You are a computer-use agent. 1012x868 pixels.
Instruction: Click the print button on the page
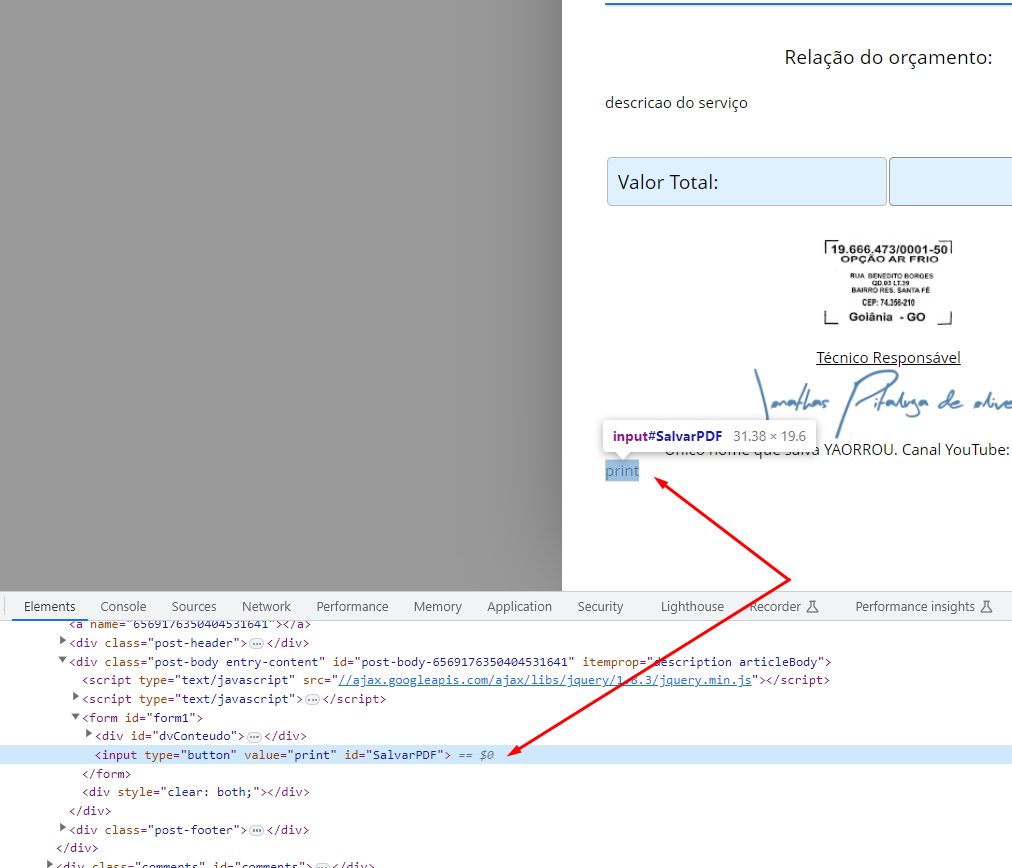click(622, 470)
